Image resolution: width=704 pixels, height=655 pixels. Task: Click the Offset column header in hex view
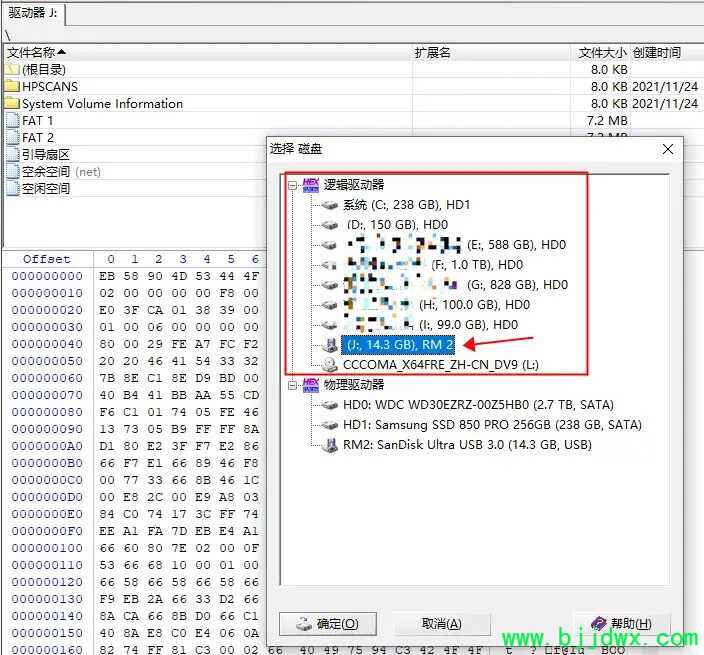(47, 259)
